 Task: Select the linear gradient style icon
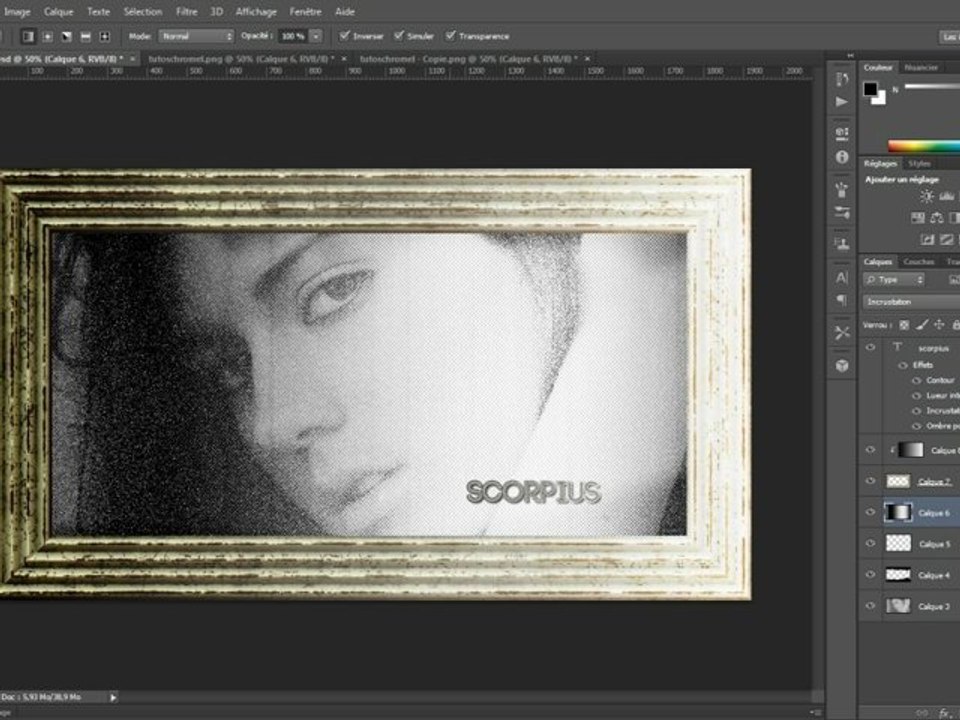(x=28, y=37)
